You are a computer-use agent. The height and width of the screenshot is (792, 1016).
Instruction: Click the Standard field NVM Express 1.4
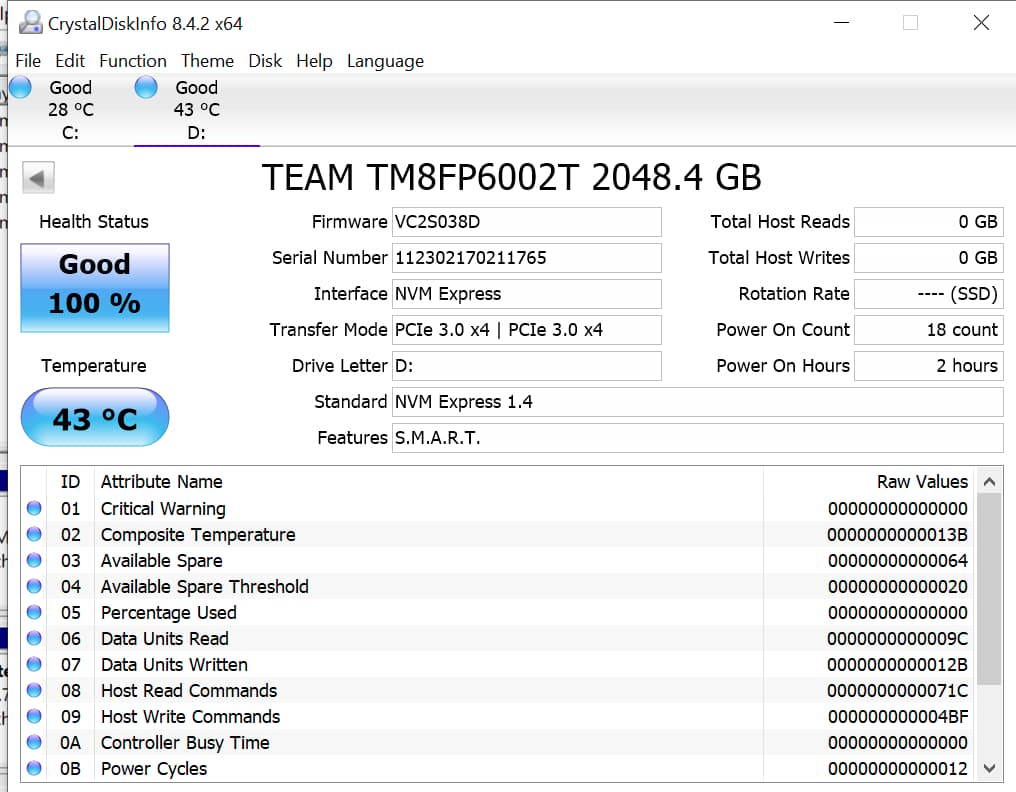(x=698, y=402)
